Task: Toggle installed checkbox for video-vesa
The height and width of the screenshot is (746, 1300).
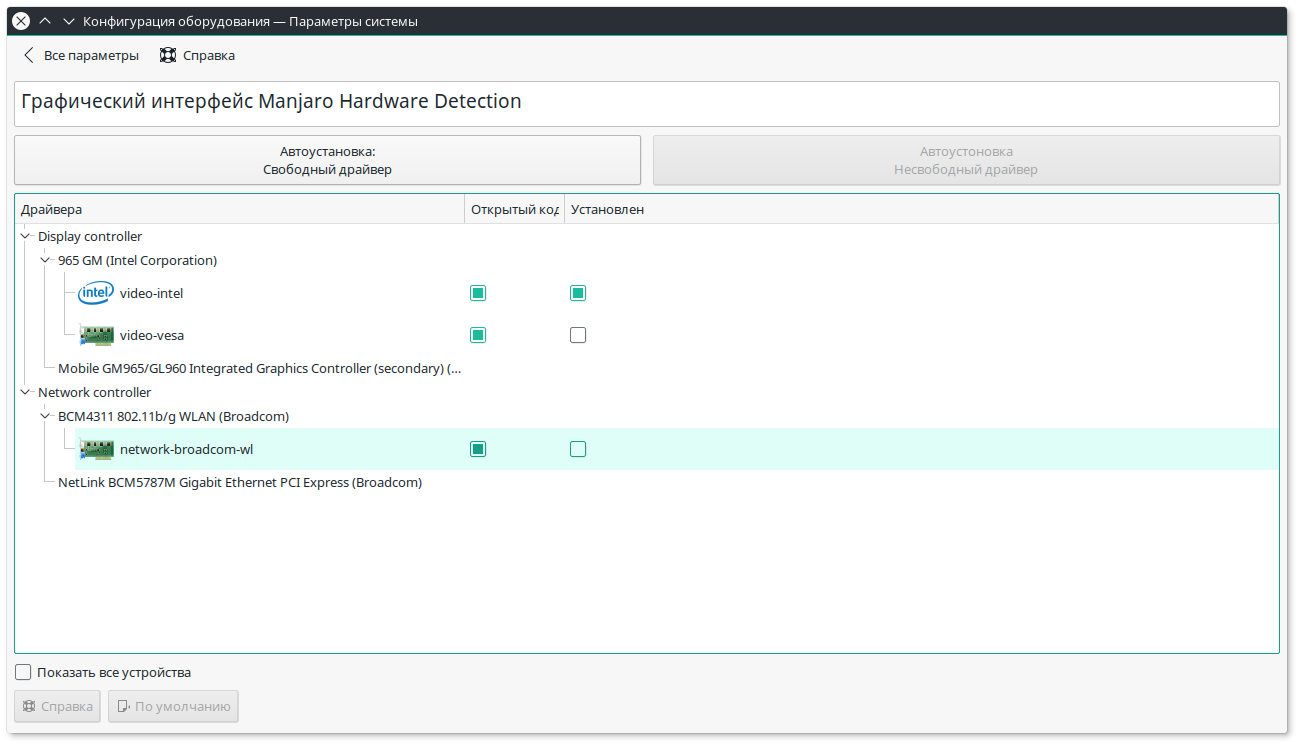Action: point(578,335)
